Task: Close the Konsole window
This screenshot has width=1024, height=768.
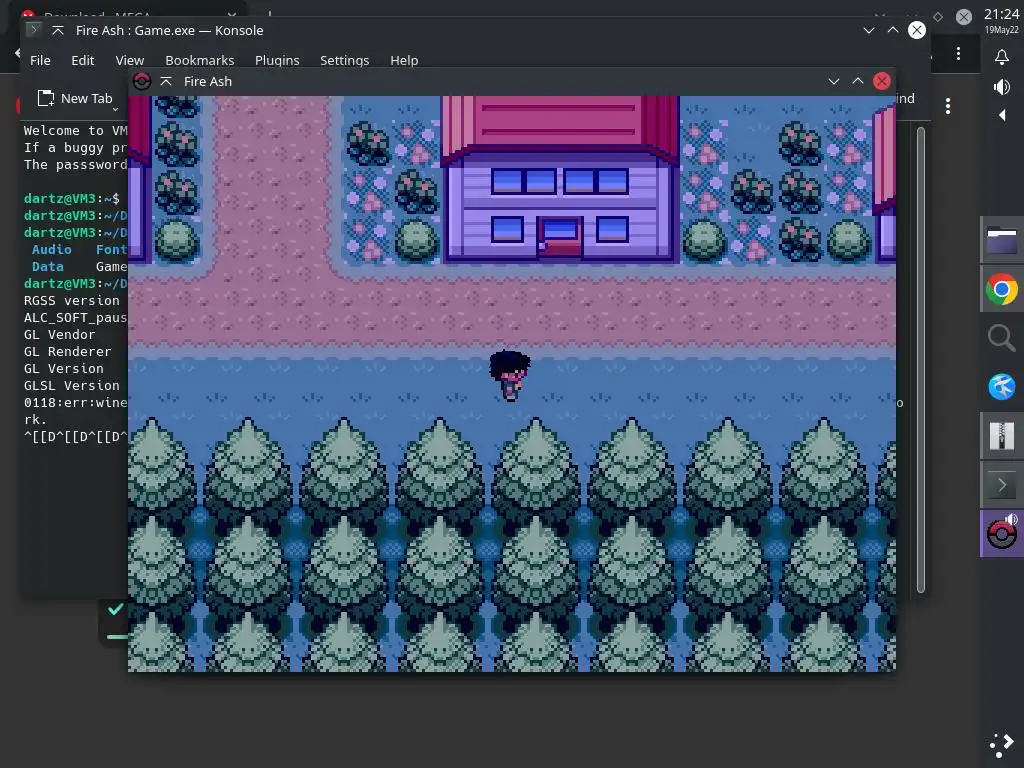Action: click(x=917, y=30)
